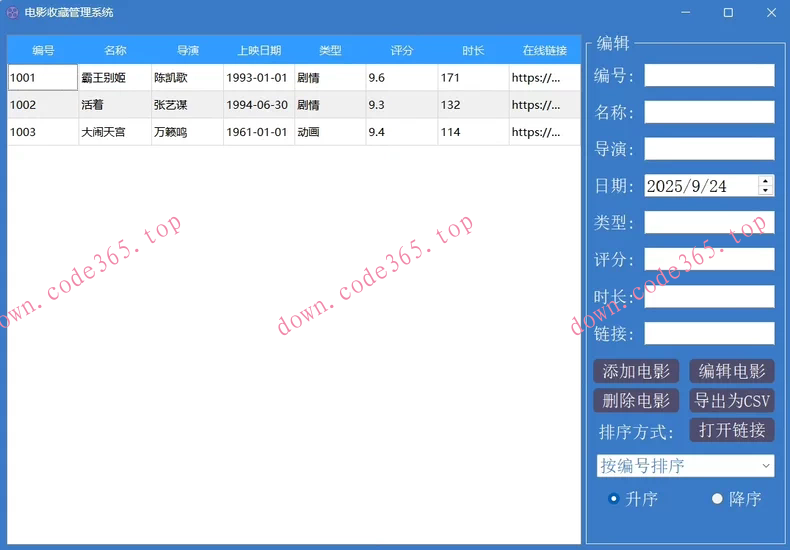Focus the 名称 input field
The image size is (790, 550).
coord(709,112)
